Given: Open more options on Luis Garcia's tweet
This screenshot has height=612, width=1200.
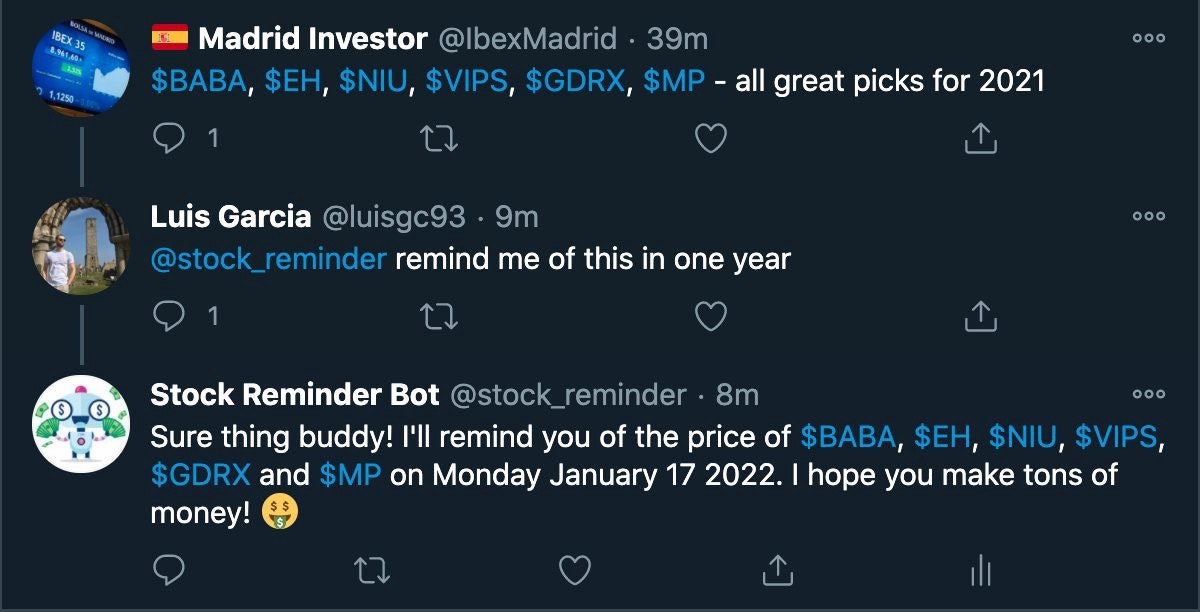Looking at the screenshot, I should (x=1150, y=214).
